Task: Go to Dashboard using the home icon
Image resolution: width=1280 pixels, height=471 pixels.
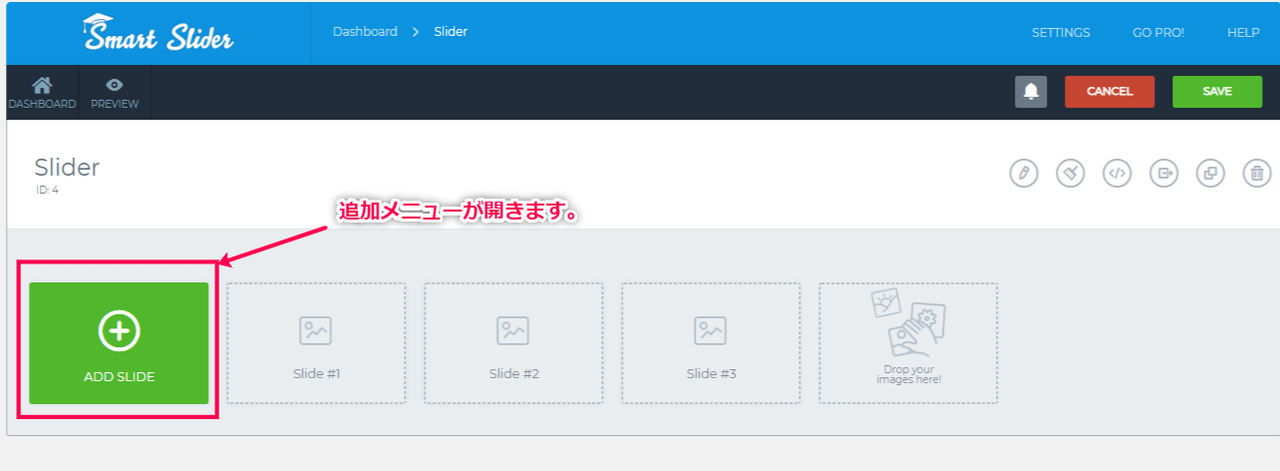Action: coord(42,92)
